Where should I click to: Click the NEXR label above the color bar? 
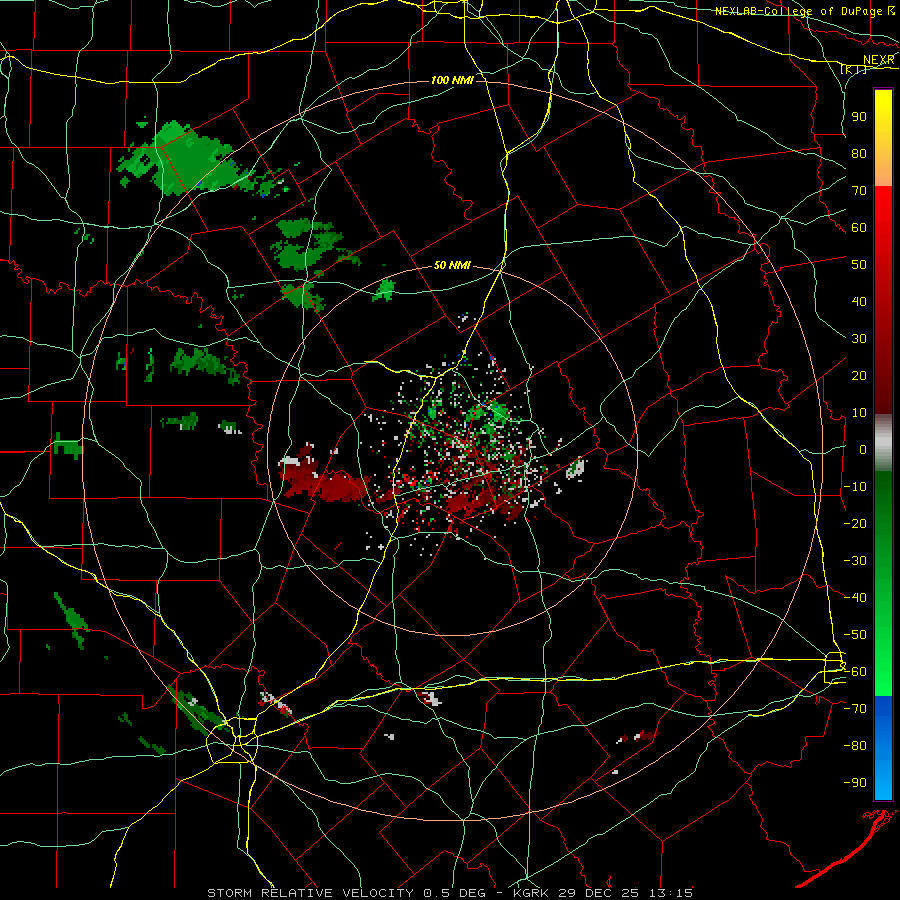coord(878,60)
